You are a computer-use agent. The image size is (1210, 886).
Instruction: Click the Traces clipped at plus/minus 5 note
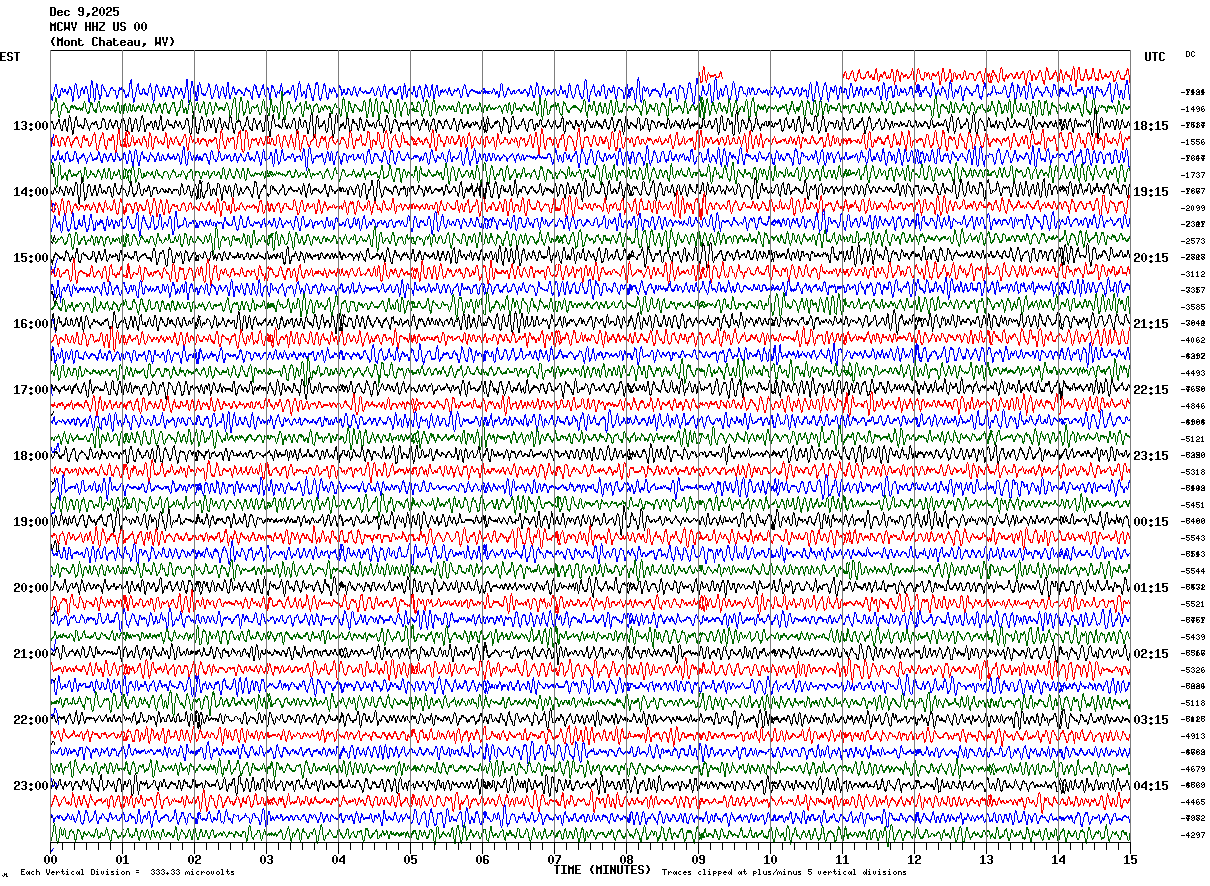pos(784,873)
